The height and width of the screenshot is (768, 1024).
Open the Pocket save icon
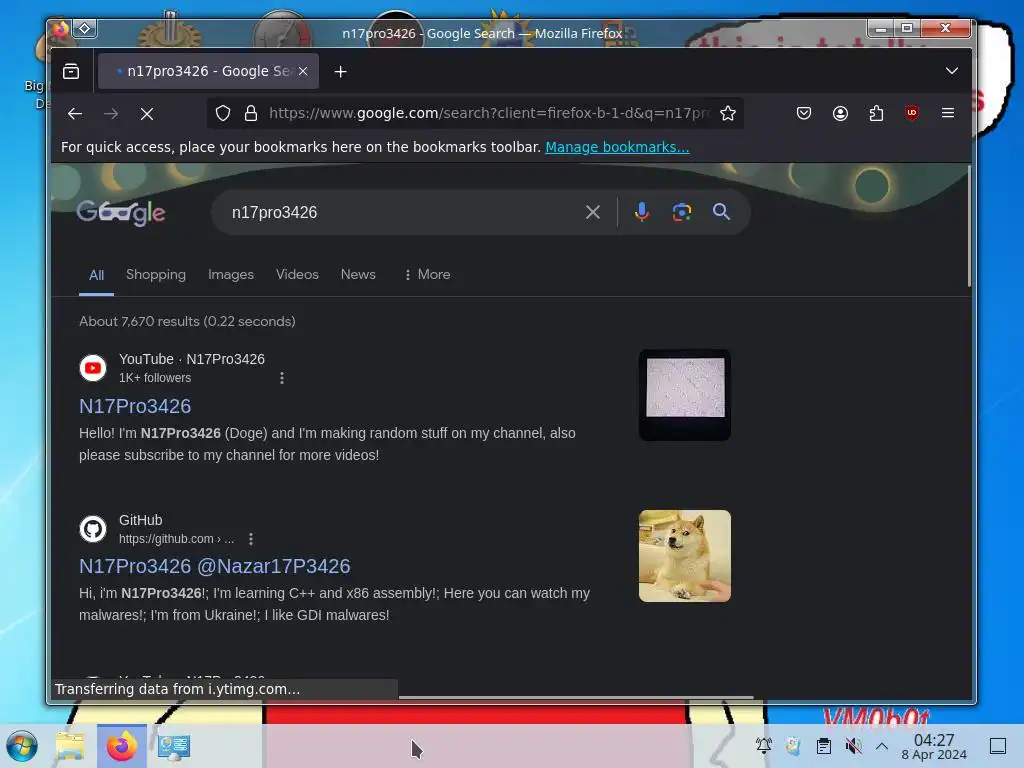(804, 113)
